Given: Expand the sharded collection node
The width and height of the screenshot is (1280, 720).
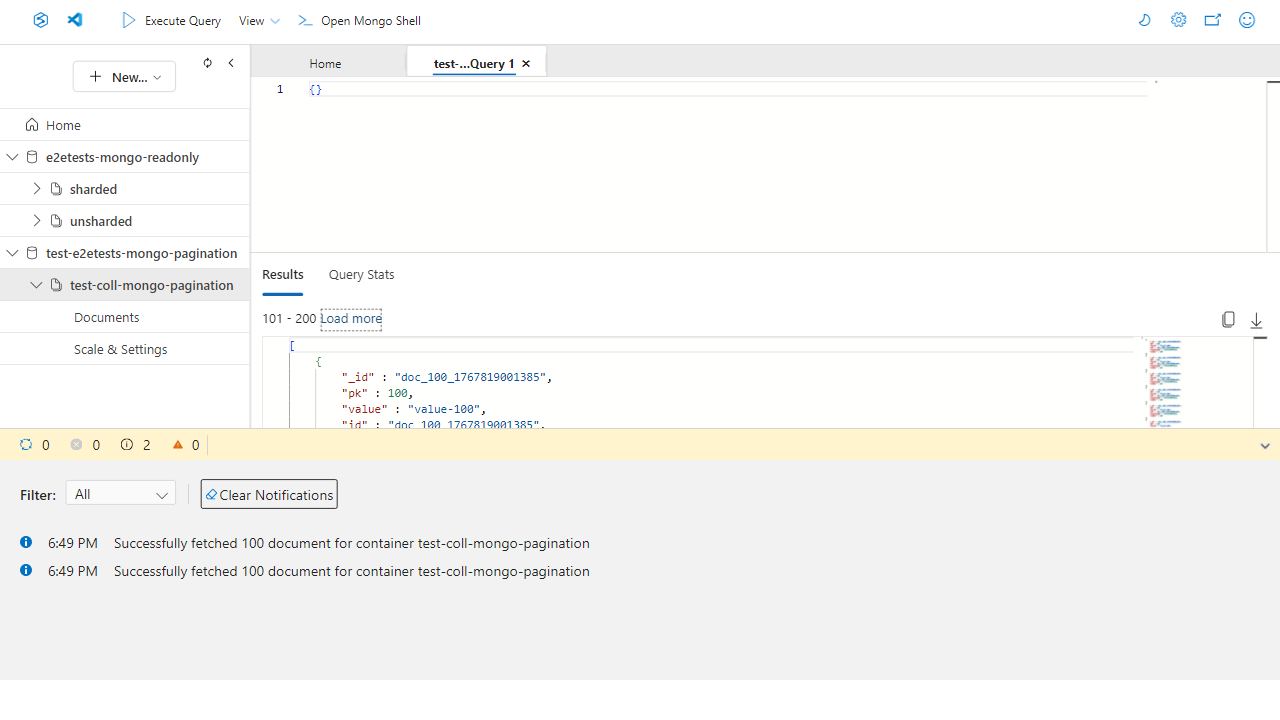Looking at the screenshot, I should [x=37, y=189].
